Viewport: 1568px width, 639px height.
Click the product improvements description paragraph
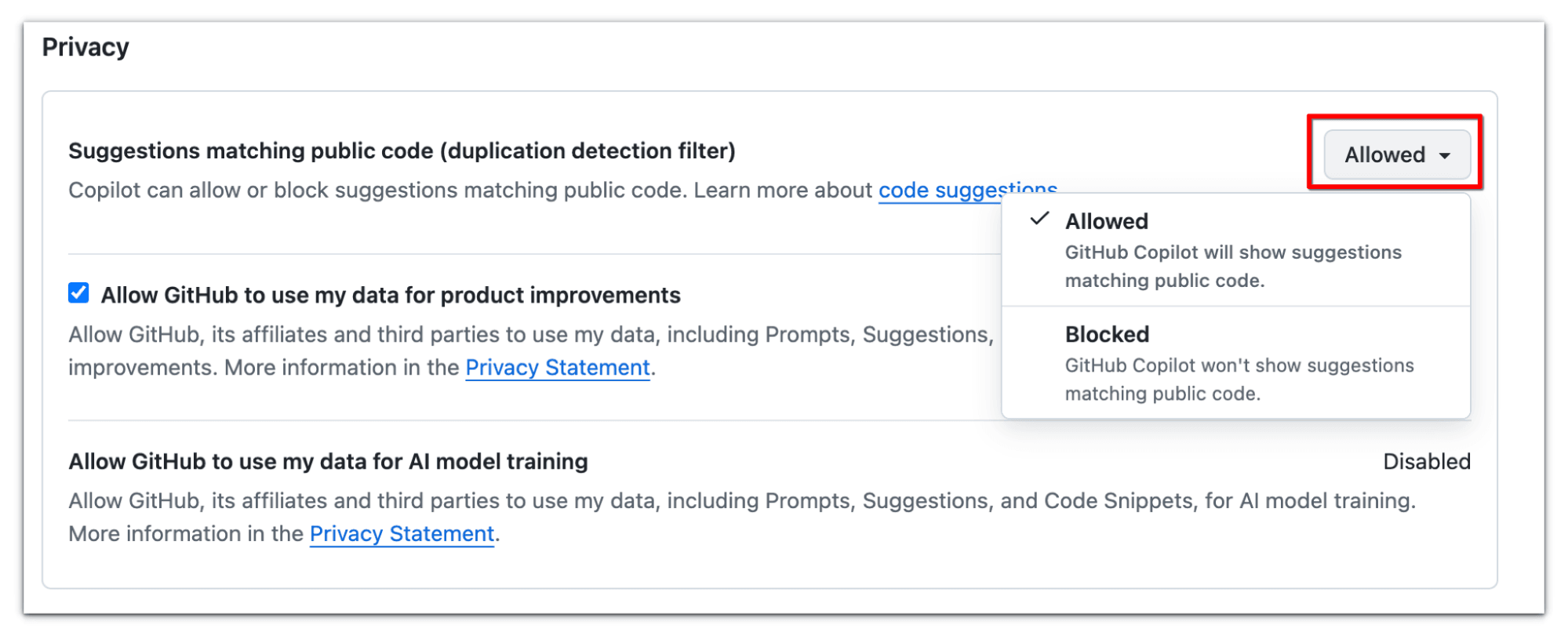click(x=530, y=335)
